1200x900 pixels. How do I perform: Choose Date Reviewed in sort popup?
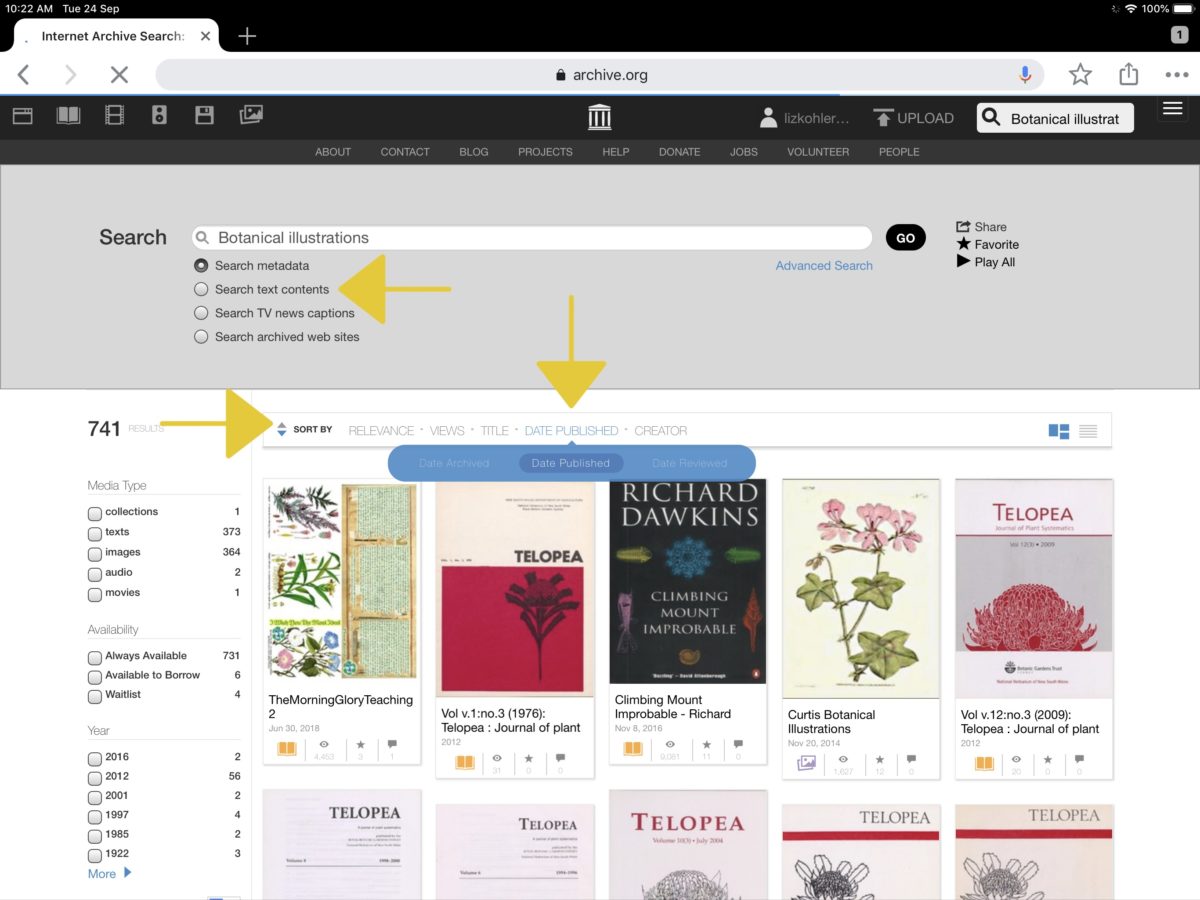[x=689, y=463]
